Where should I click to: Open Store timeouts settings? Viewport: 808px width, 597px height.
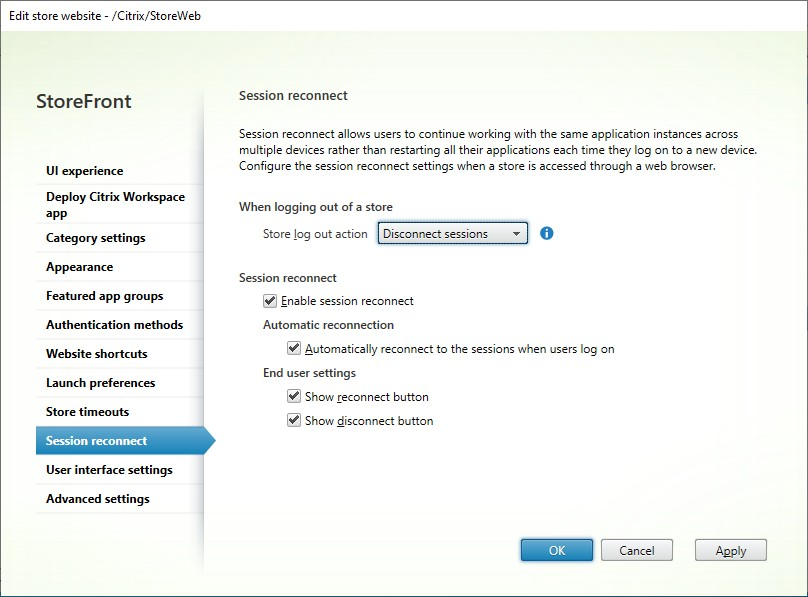[x=88, y=412]
